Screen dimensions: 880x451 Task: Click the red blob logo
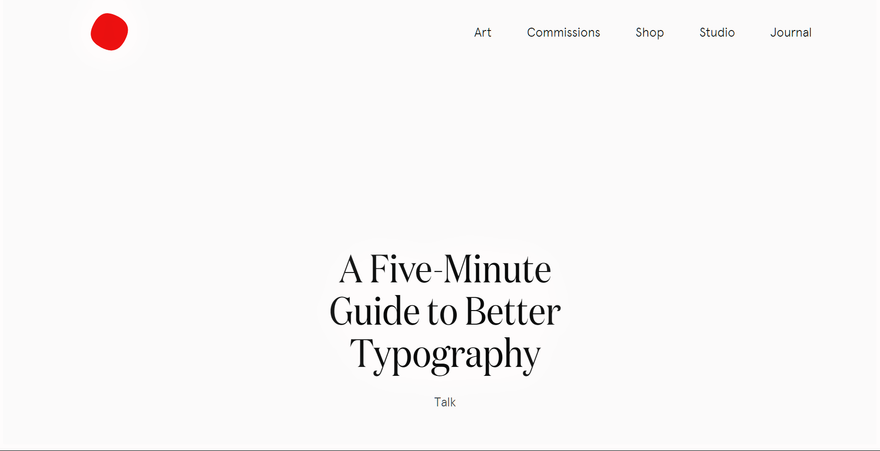[109, 32]
